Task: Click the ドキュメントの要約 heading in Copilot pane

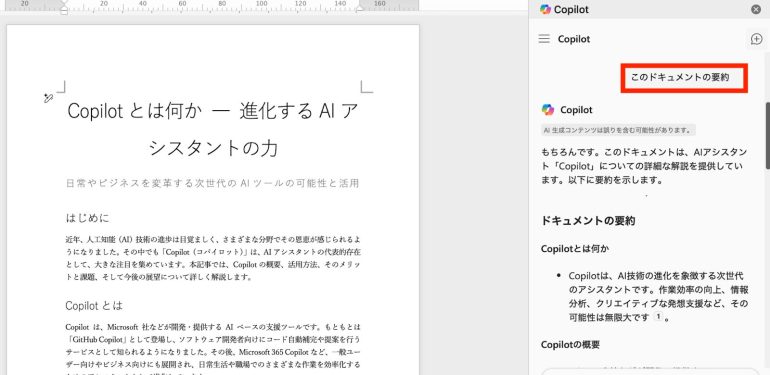Action: [x=588, y=221]
